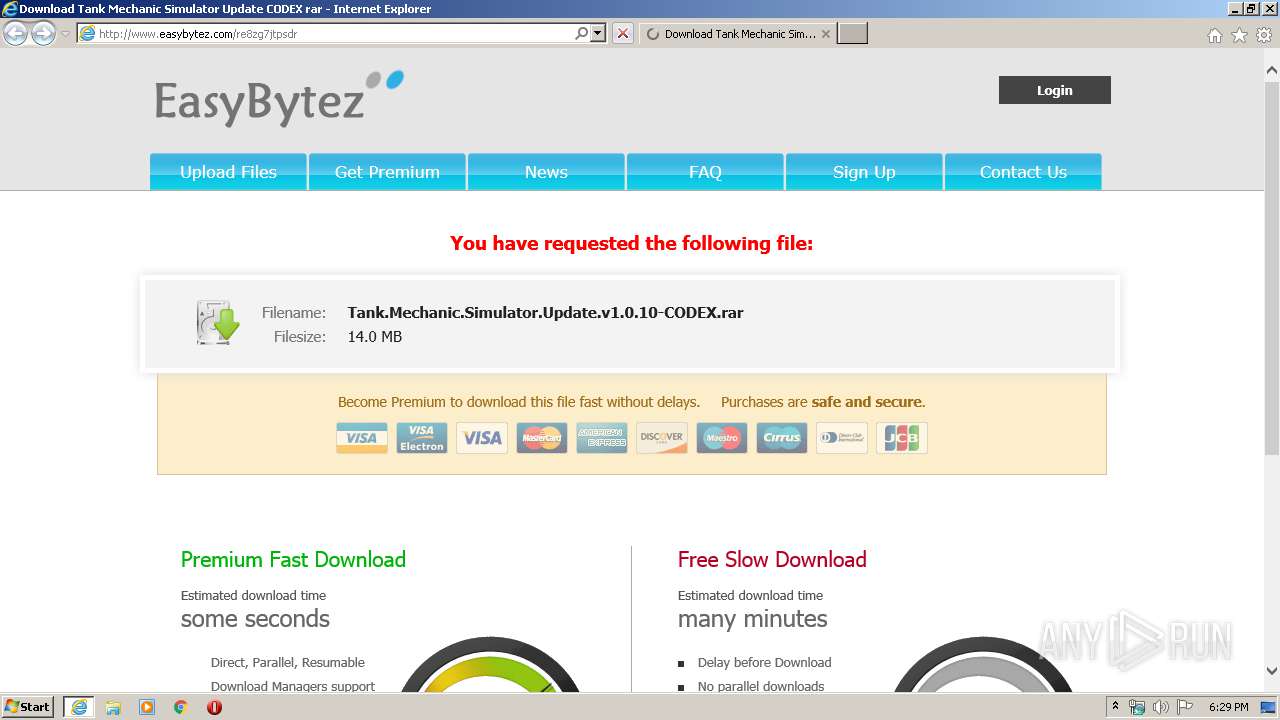Viewport: 1280px width, 720px height.
Task: Click the file download disk icon
Action: 217,323
